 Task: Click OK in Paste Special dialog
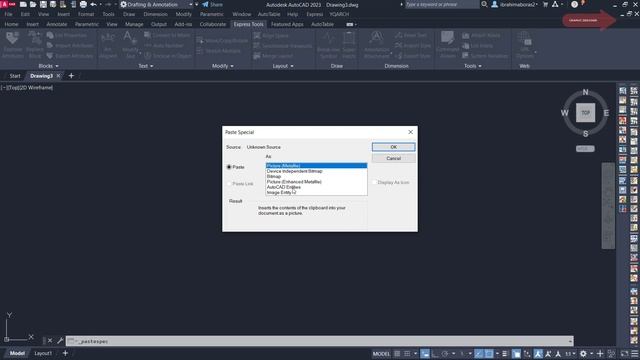coord(393,147)
